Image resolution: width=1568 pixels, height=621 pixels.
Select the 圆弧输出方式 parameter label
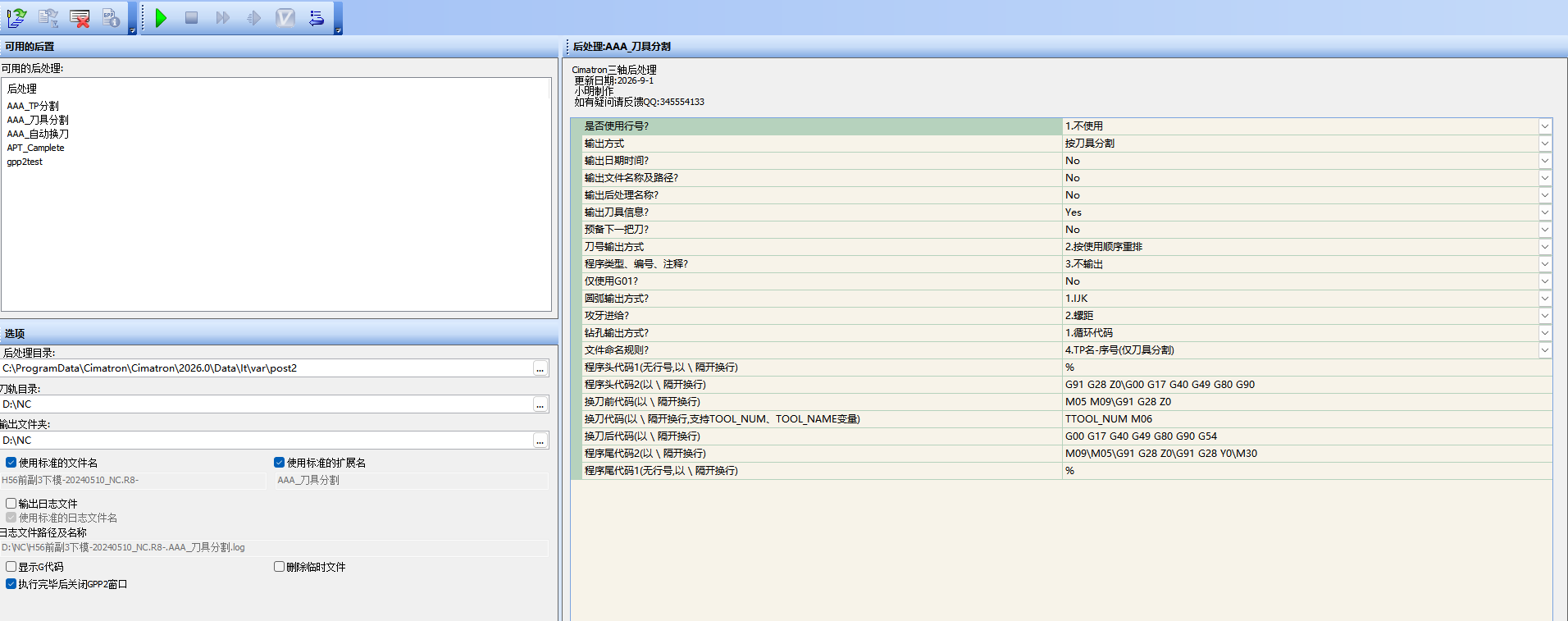[x=616, y=299]
